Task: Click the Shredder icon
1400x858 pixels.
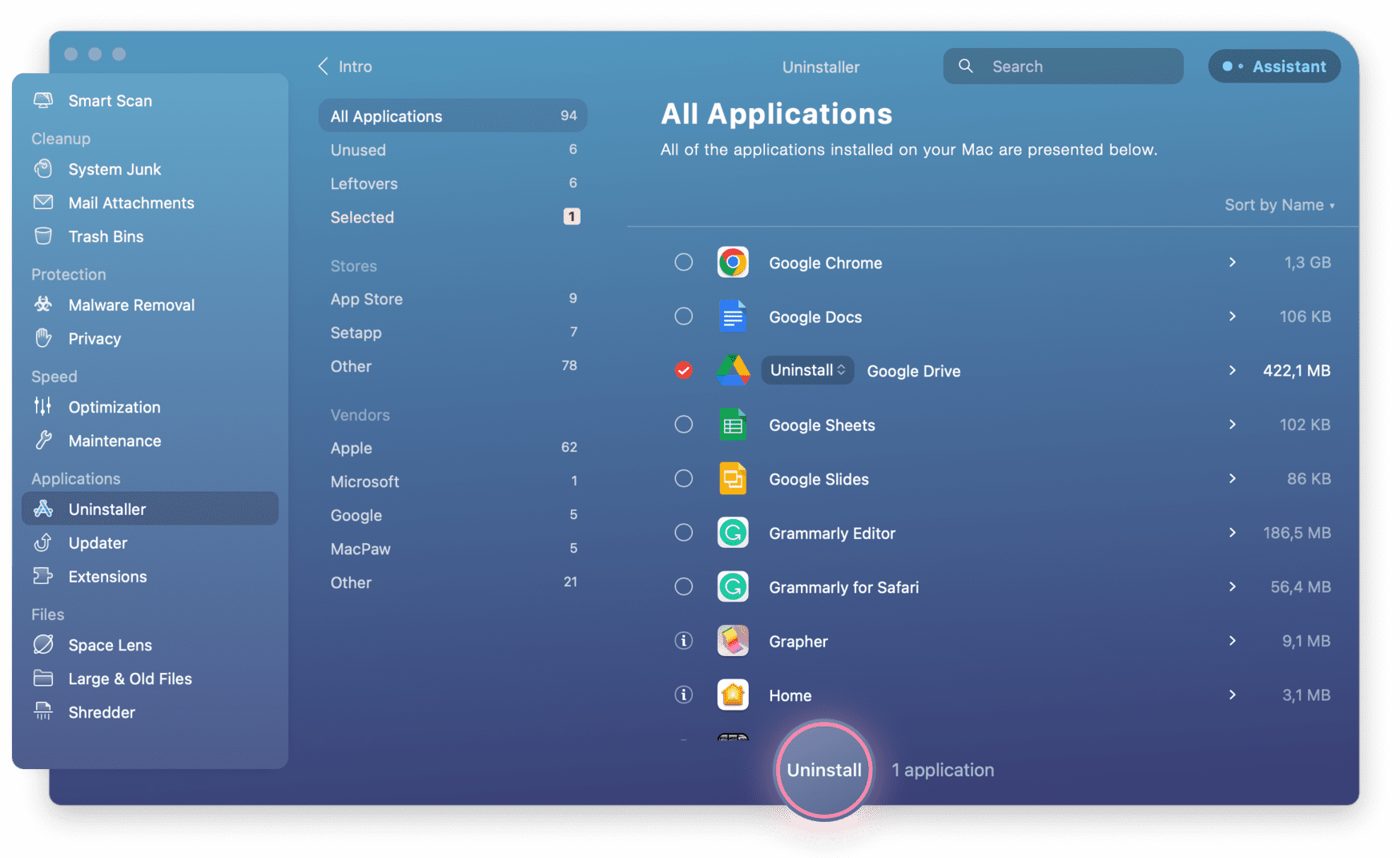Action: (x=43, y=711)
